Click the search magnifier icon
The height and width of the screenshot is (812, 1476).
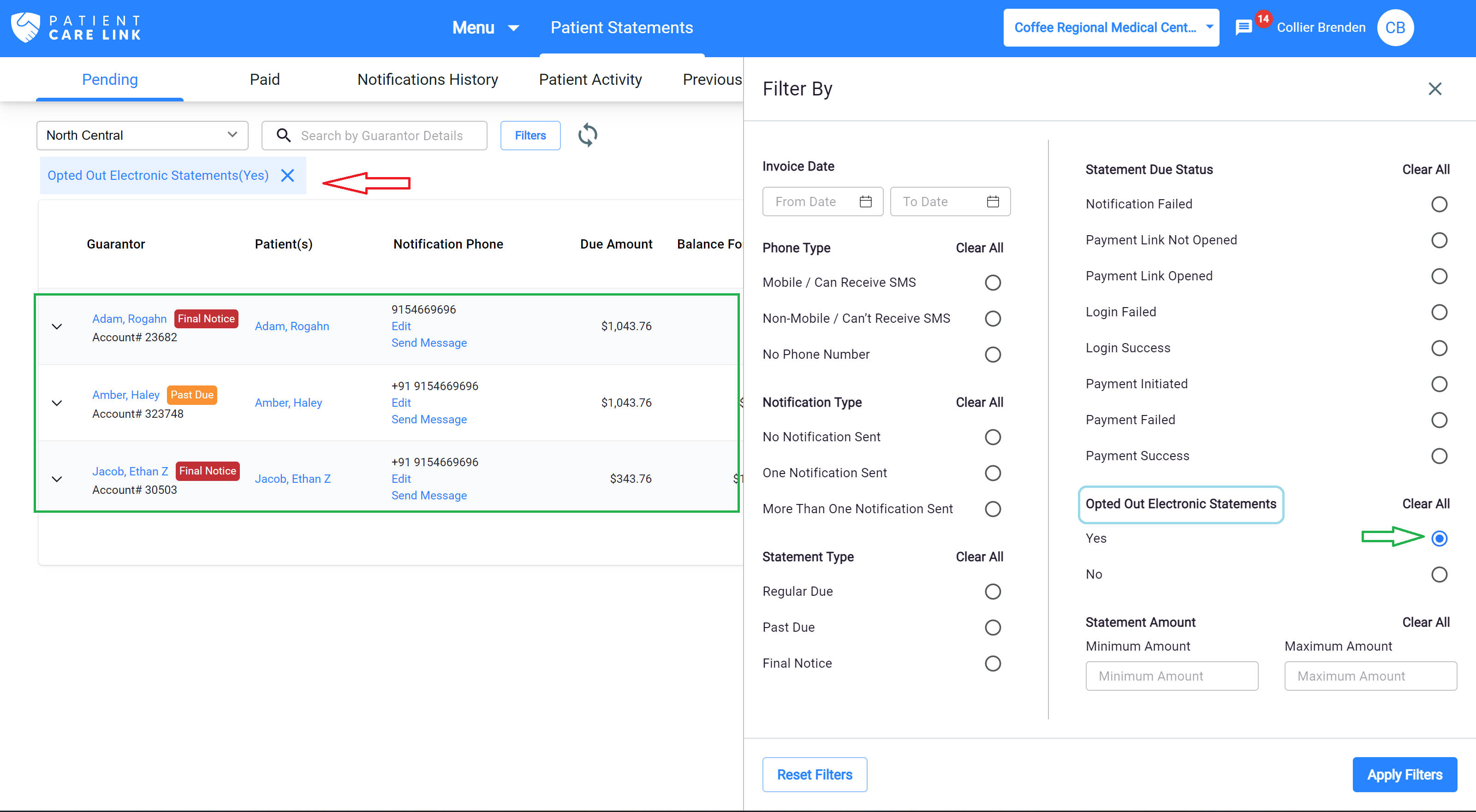pyautogui.click(x=284, y=135)
